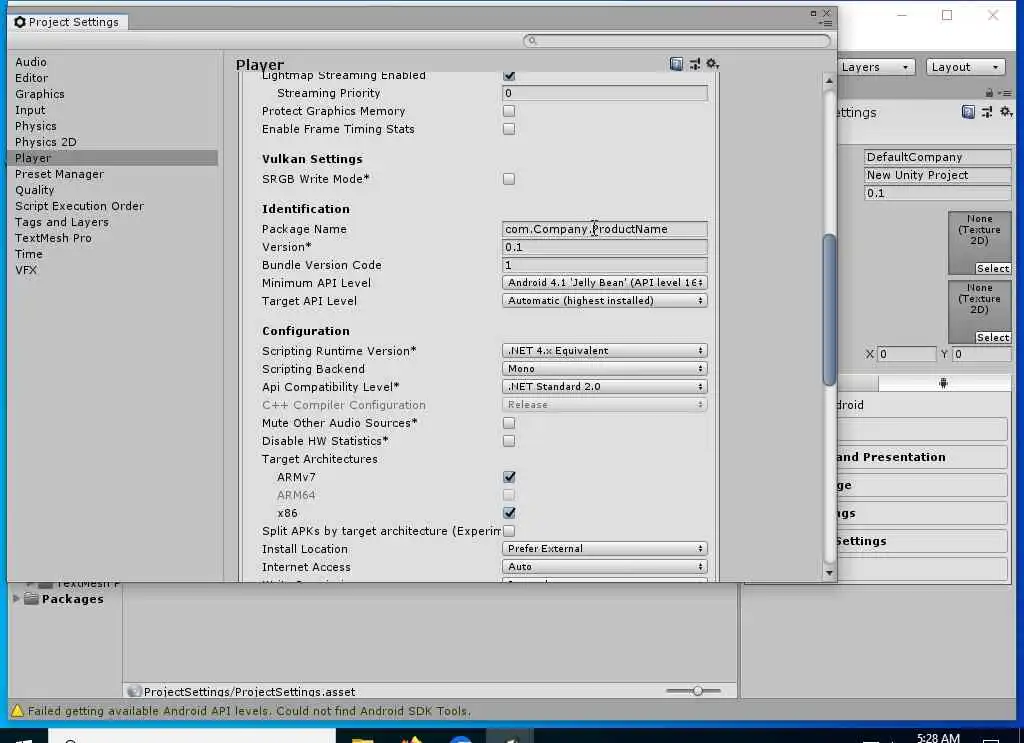Click DefaultCompany field in Inspector
This screenshot has height=743, width=1024.
[938, 157]
